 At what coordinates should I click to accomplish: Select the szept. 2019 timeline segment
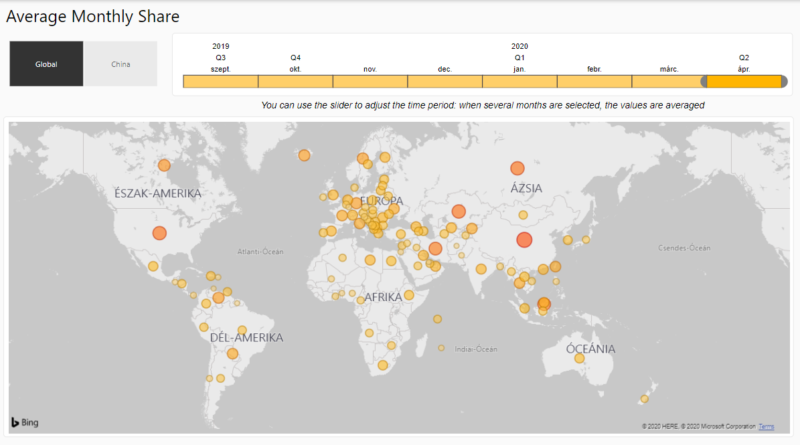click(220, 82)
